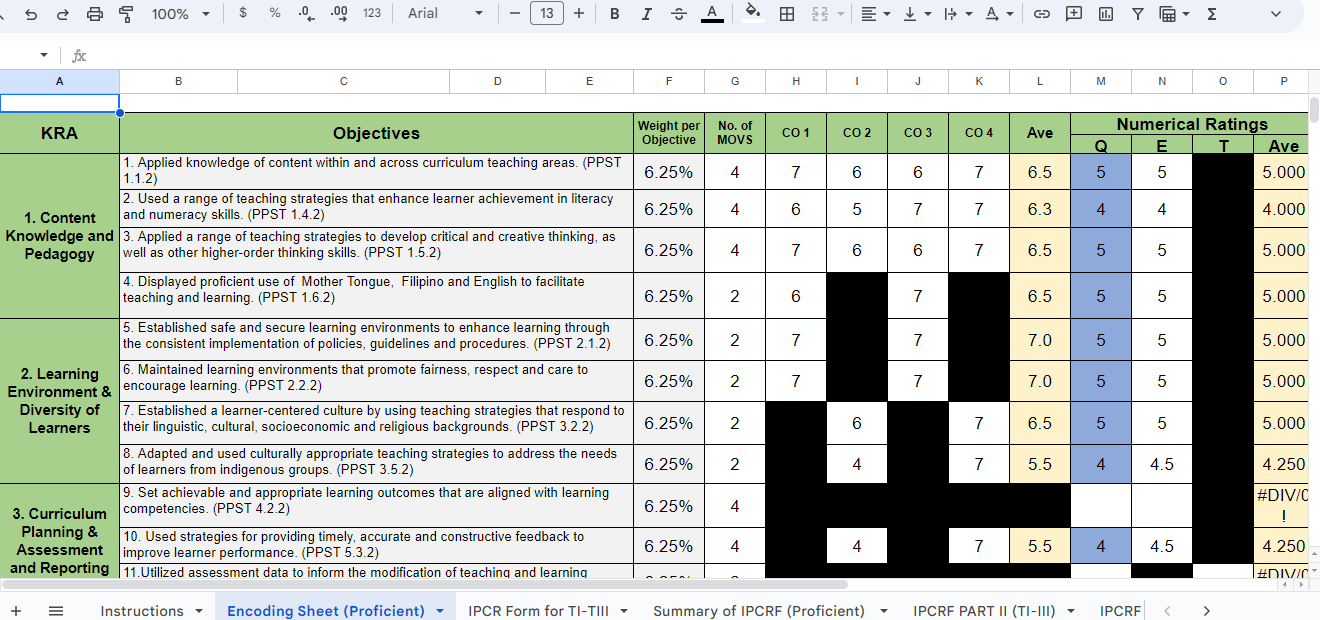Undo the last action
The width and height of the screenshot is (1320, 620).
(x=31, y=14)
